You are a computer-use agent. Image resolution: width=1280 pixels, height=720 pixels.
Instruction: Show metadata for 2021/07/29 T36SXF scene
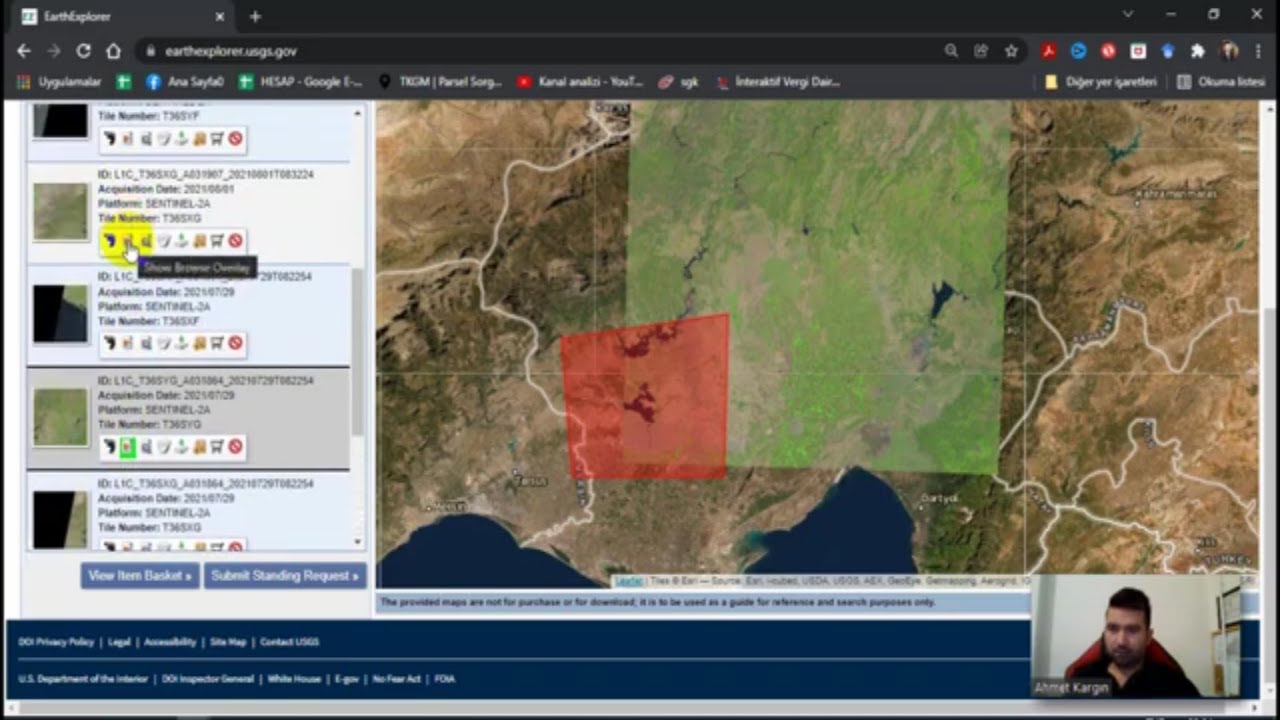164,344
